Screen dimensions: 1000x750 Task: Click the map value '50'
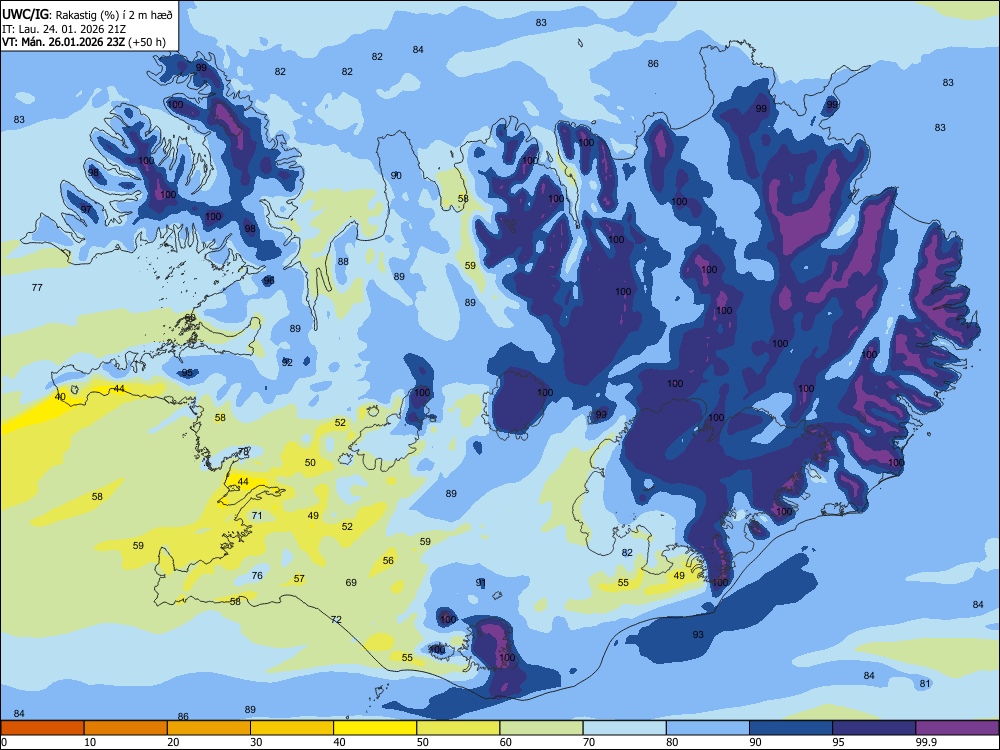click(x=310, y=462)
